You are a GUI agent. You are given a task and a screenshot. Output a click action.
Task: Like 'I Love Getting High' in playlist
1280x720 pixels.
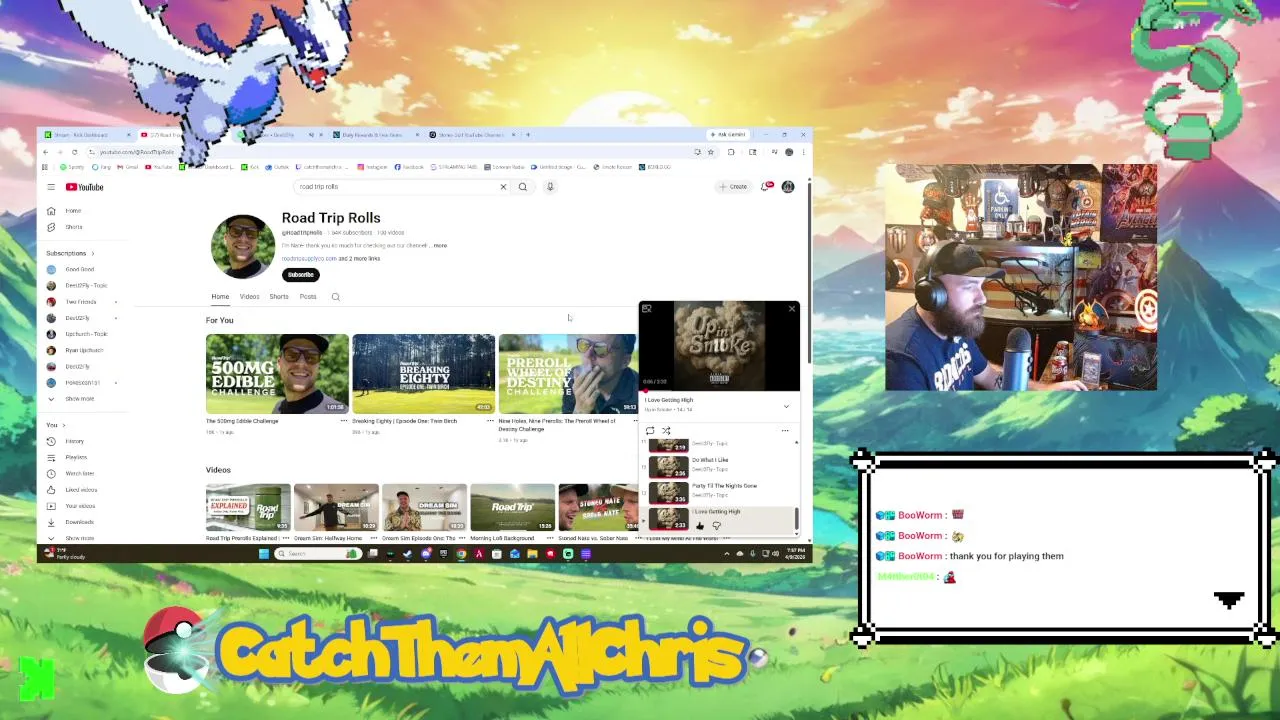coord(700,525)
